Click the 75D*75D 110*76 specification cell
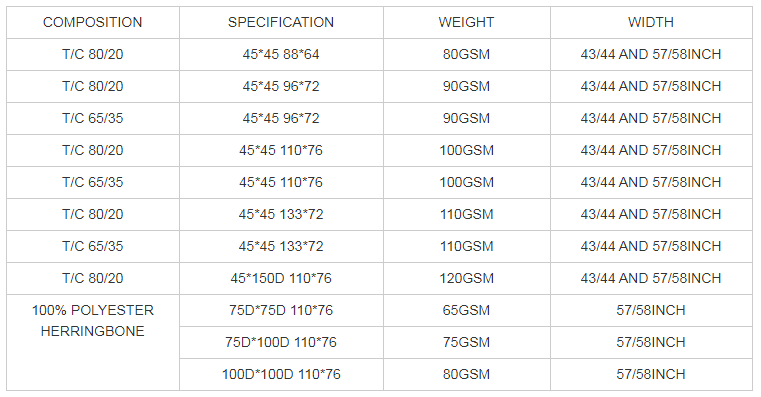The width and height of the screenshot is (761, 397). tap(281, 311)
